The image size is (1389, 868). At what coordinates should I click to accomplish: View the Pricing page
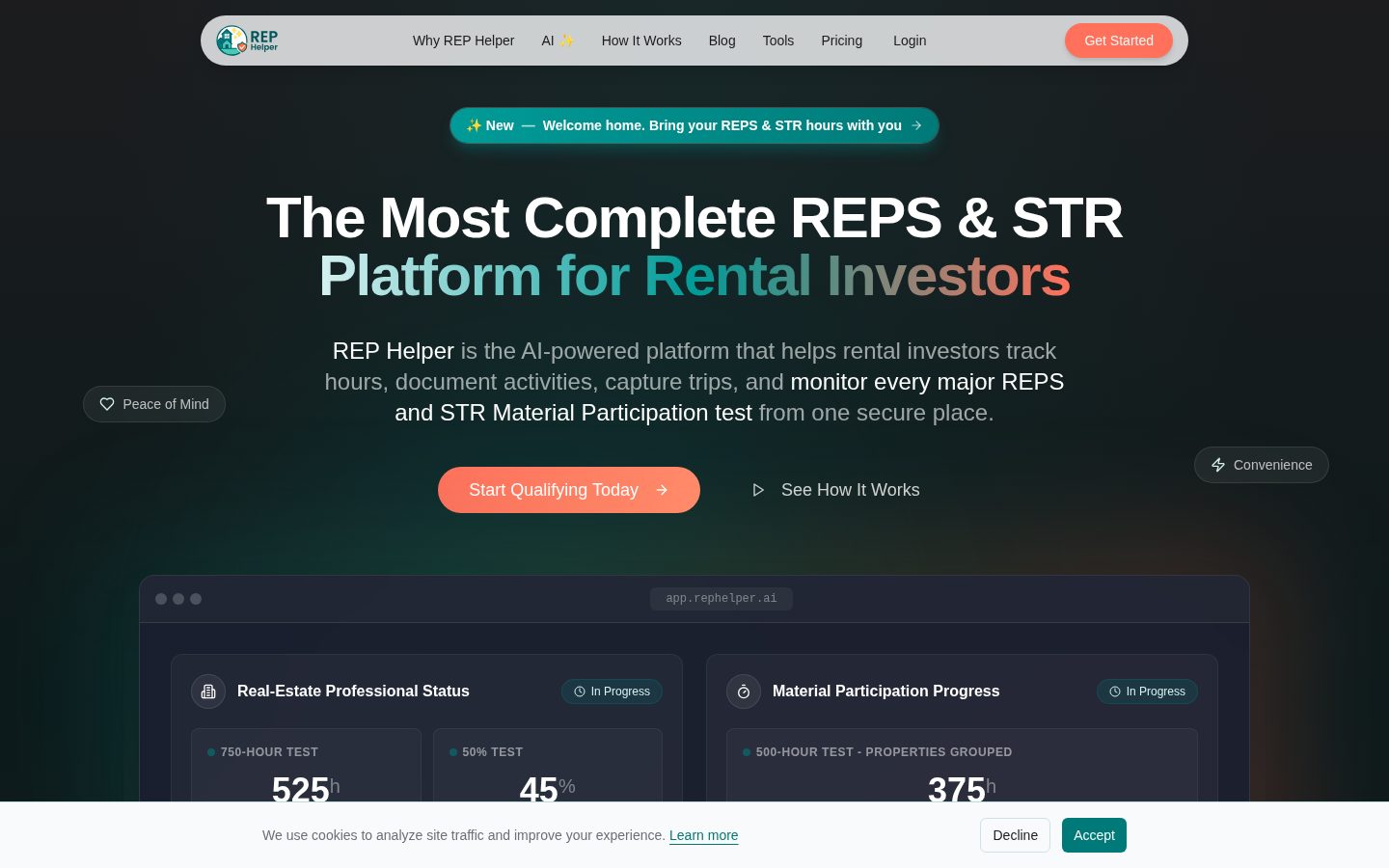tap(841, 41)
